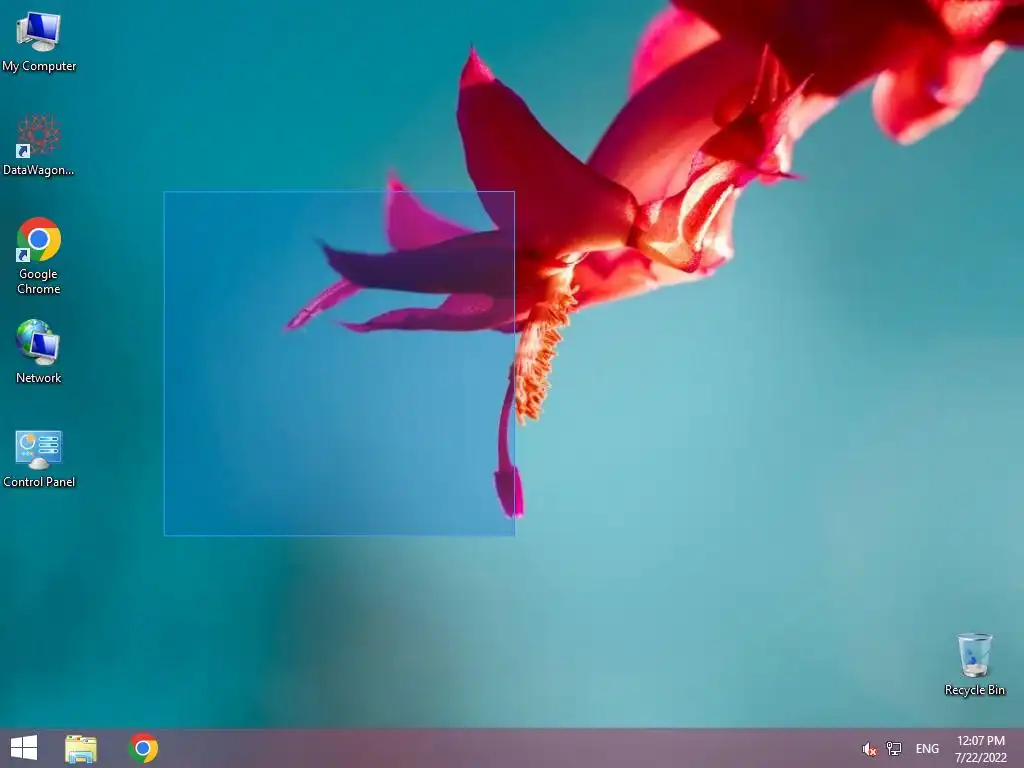The height and width of the screenshot is (768, 1024).
Task: Click the "Control Panel" label text
Action: pyautogui.click(x=39, y=482)
